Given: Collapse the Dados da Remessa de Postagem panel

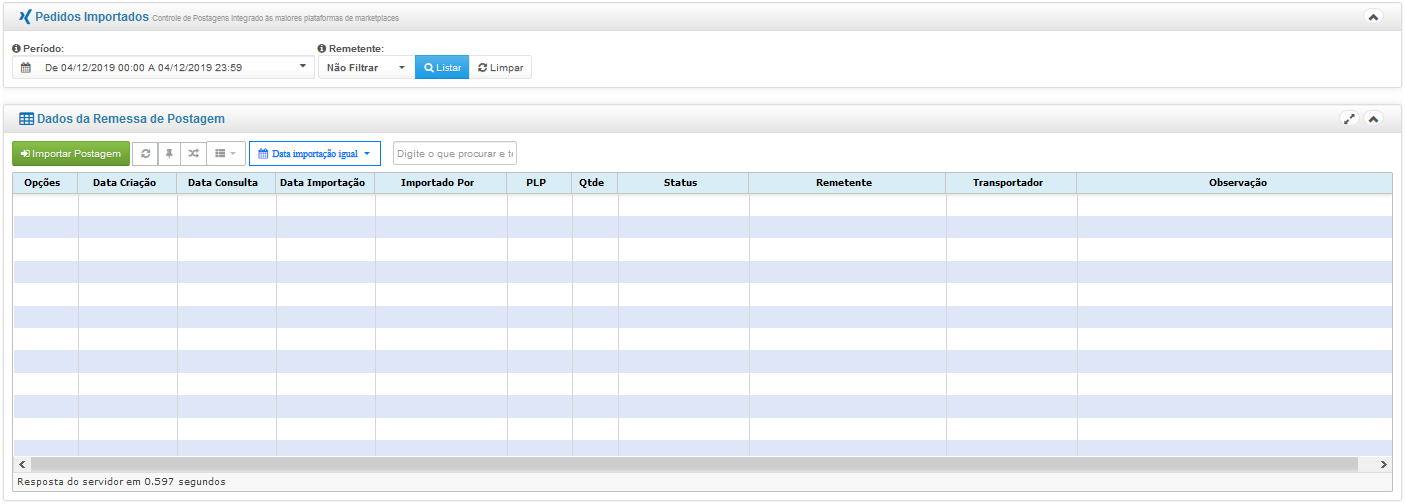Looking at the screenshot, I should pos(1373,119).
